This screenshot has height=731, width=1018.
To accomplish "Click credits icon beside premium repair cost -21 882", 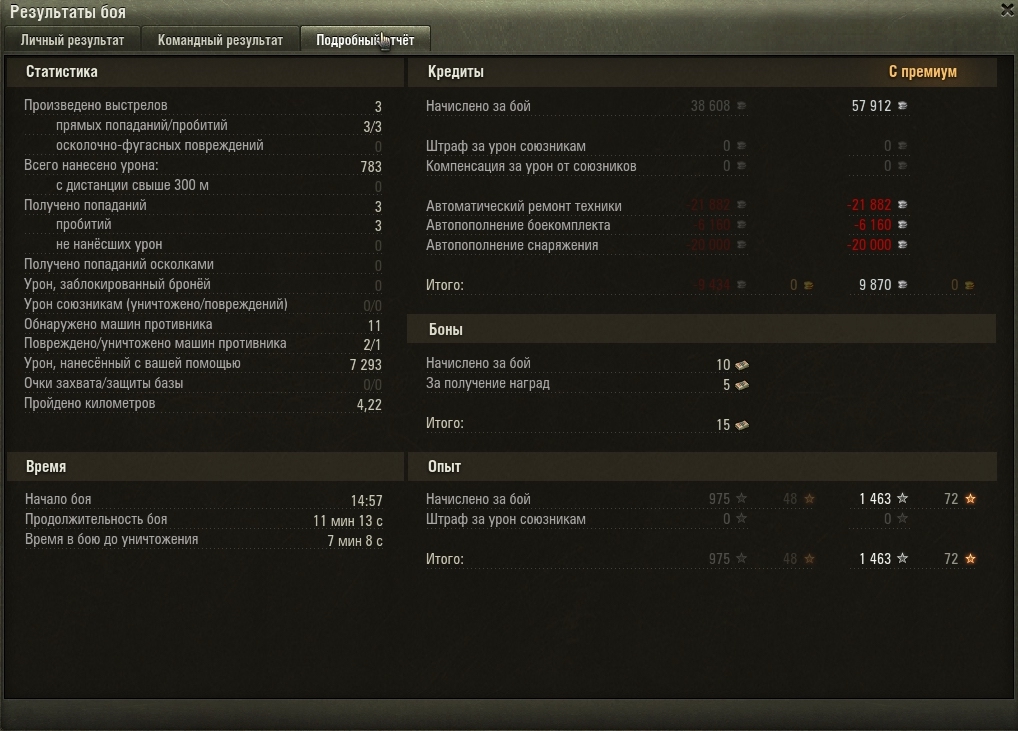I will pos(902,204).
